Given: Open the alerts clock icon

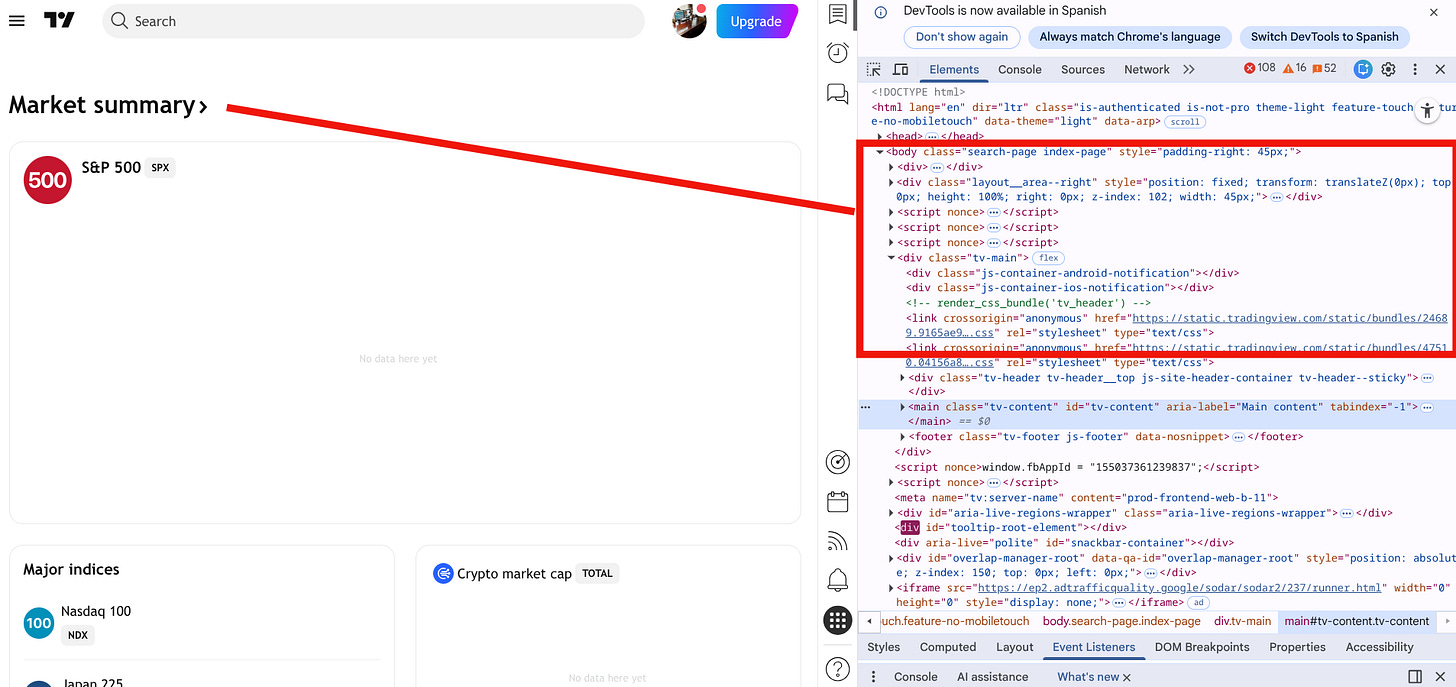Looking at the screenshot, I should (837, 53).
